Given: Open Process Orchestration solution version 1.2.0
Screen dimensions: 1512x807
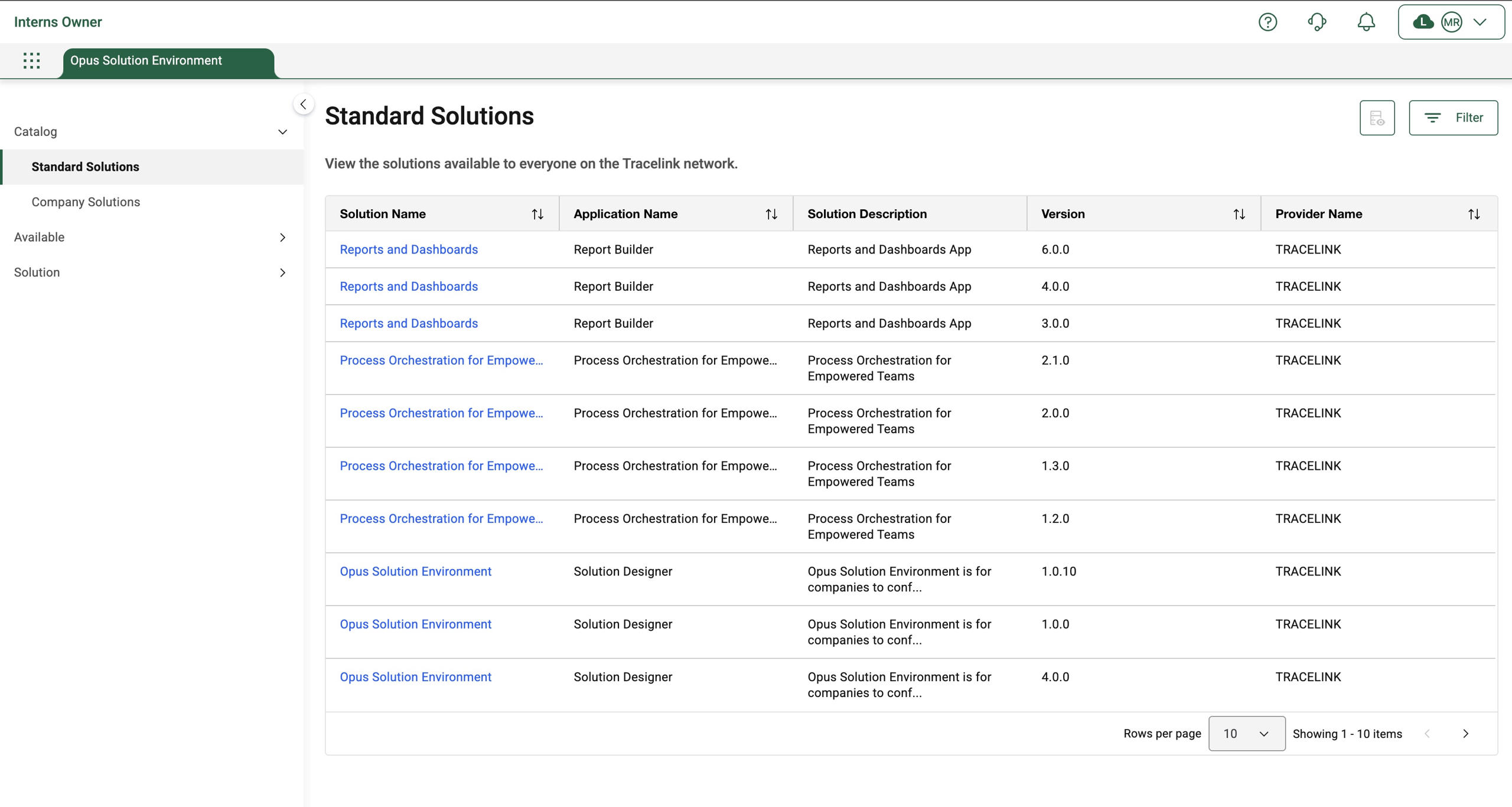Looking at the screenshot, I should click(441, 519).
